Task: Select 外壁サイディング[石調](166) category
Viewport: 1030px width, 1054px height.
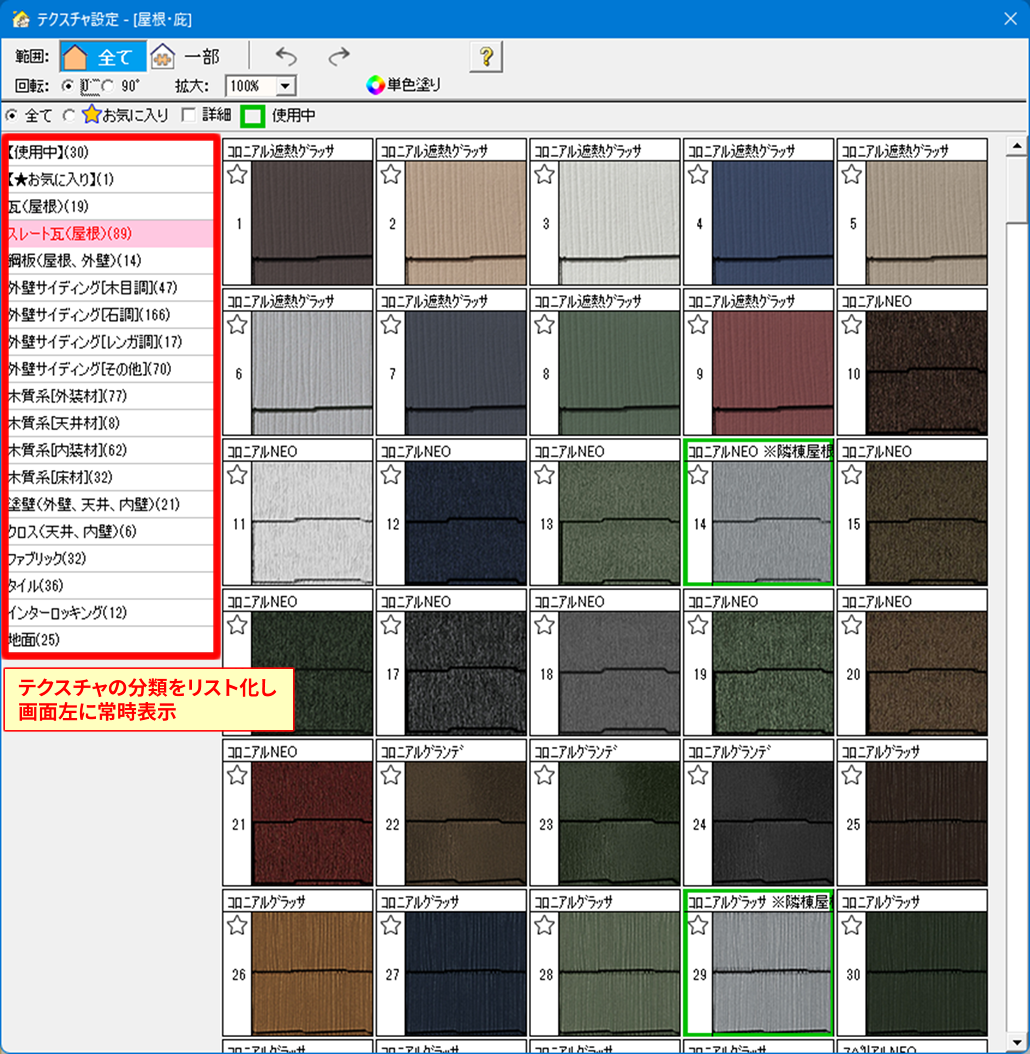Action: (110, 315)
